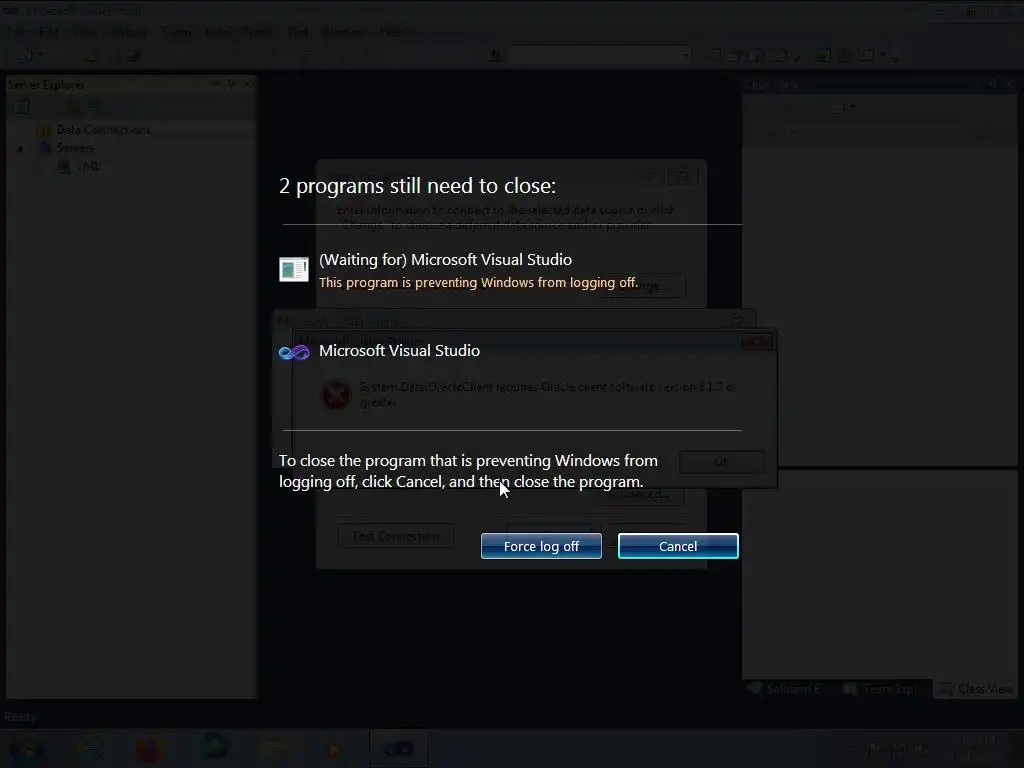1024x768 pixels.
Task: Select the Servers node in Server Explorer
Action: [74, 148]
